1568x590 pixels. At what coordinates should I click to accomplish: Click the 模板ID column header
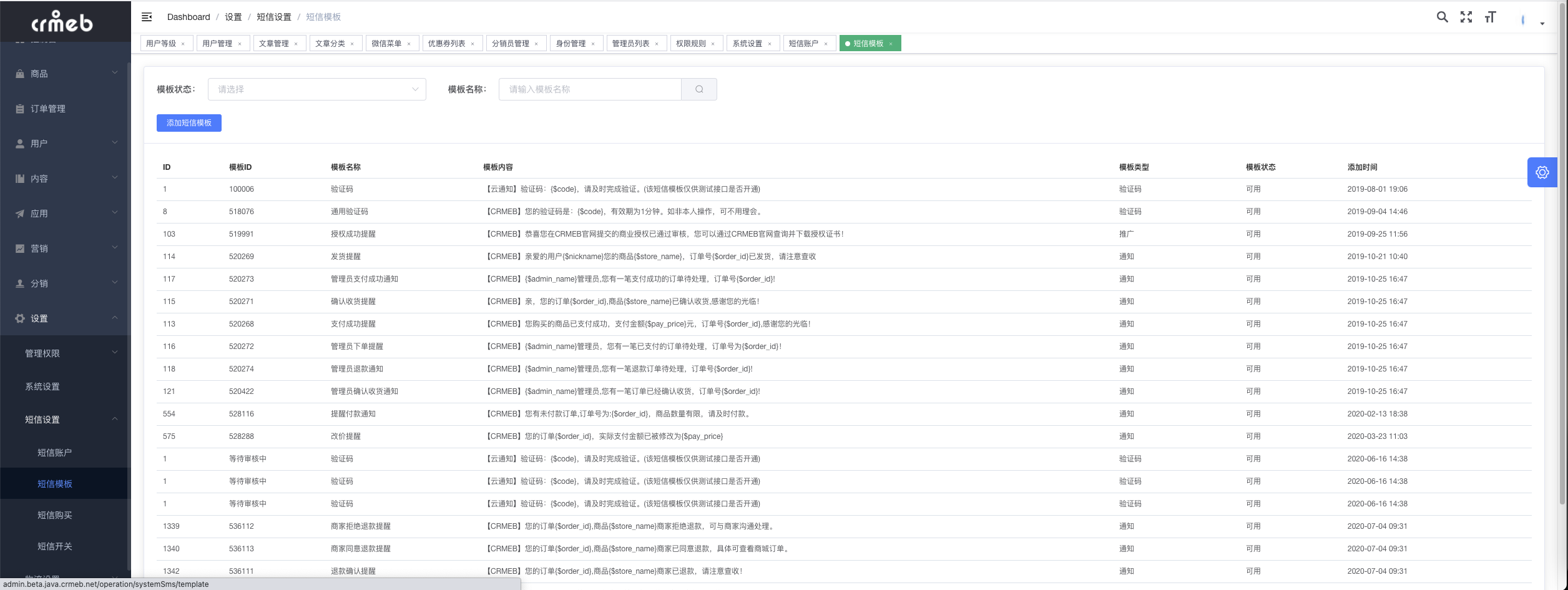(x=240, y=167)
